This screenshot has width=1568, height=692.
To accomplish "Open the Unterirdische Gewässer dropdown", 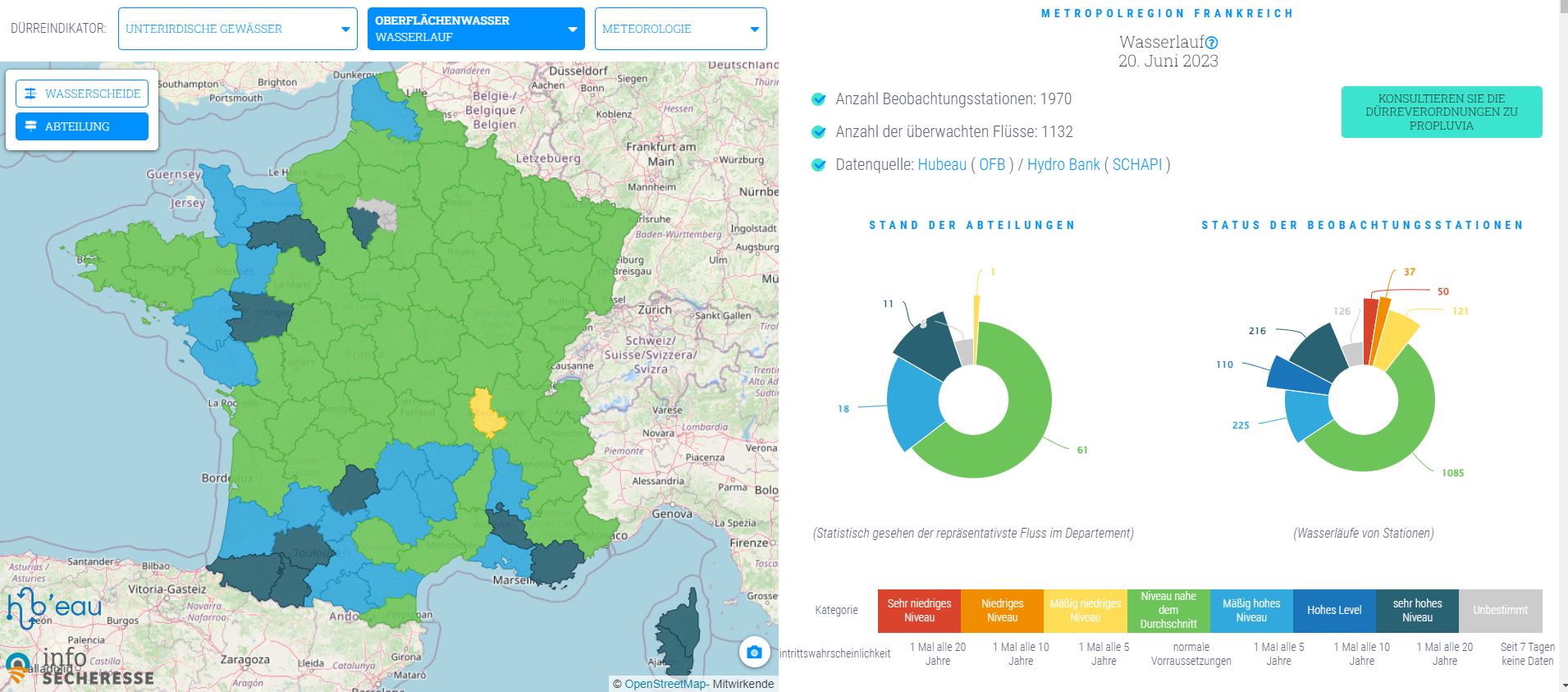I will click(237, 29).
